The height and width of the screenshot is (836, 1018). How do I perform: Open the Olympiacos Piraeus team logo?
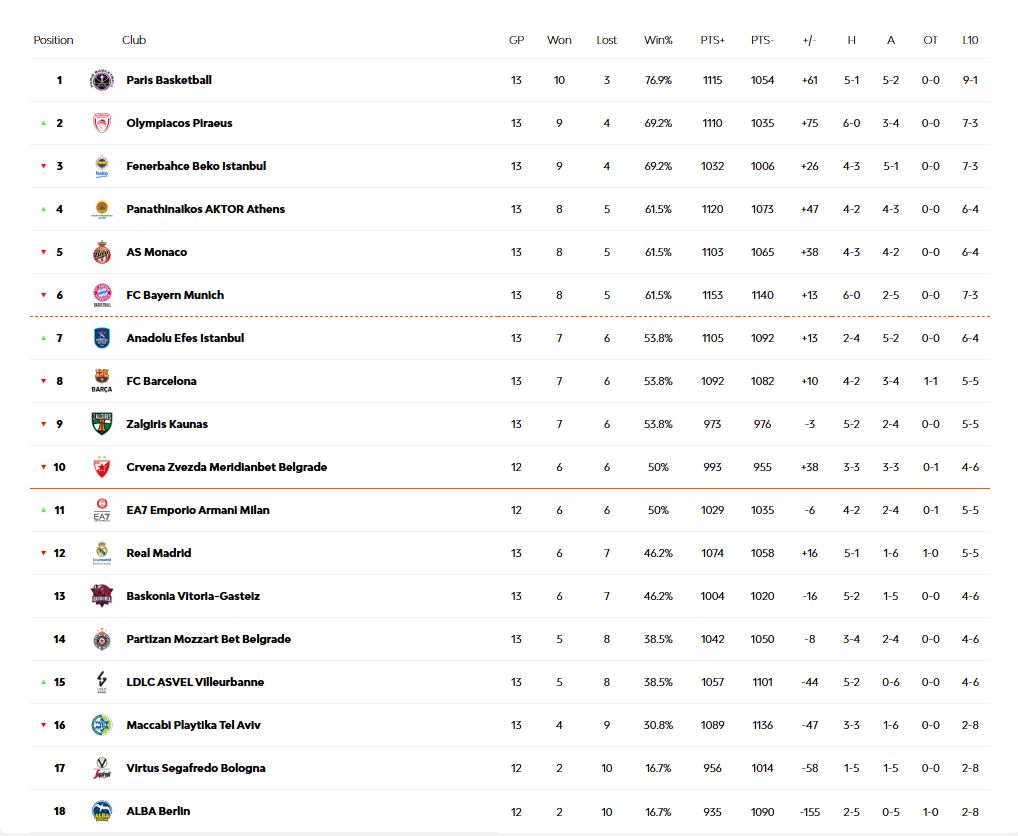coord(102,123)
